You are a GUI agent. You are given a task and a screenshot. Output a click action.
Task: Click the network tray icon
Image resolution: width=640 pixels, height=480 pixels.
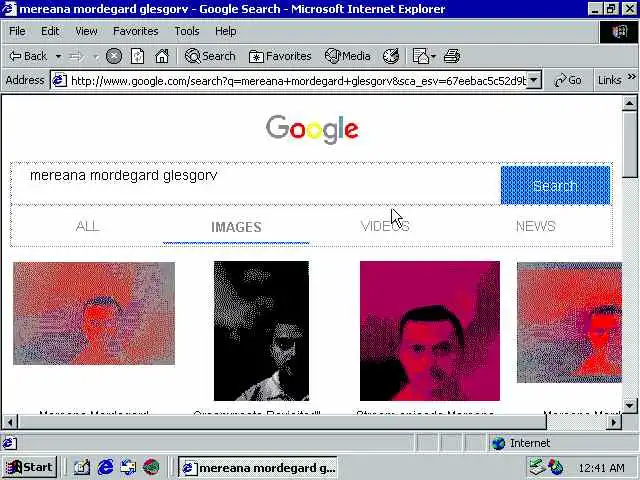(537, 467)
